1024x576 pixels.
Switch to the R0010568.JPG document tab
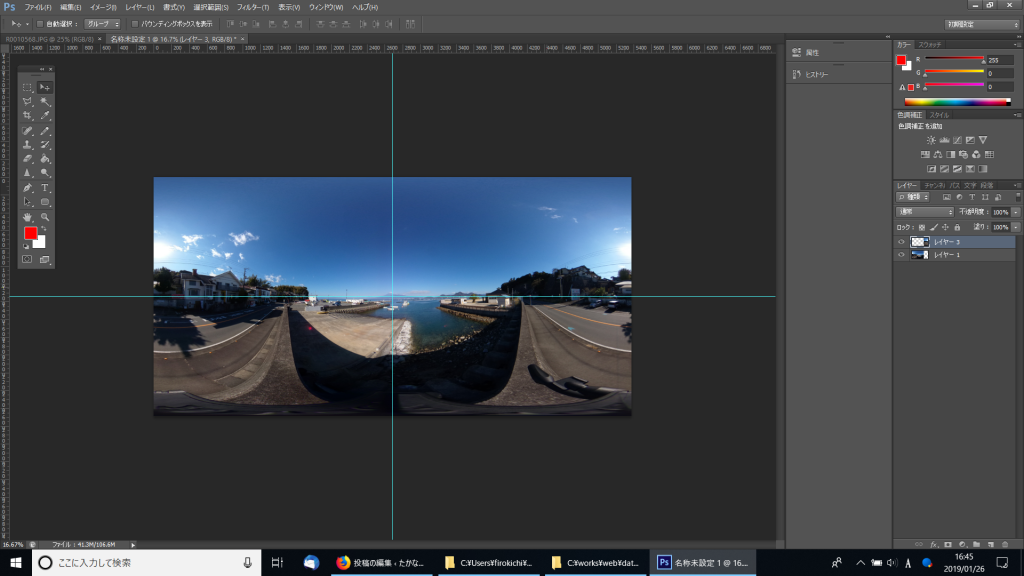point(49,39)
